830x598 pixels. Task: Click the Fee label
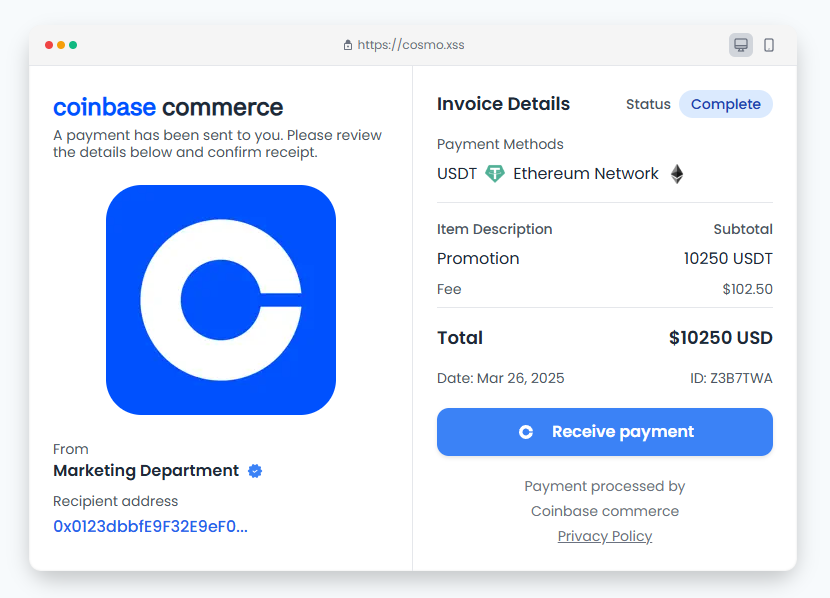(449, 289)
